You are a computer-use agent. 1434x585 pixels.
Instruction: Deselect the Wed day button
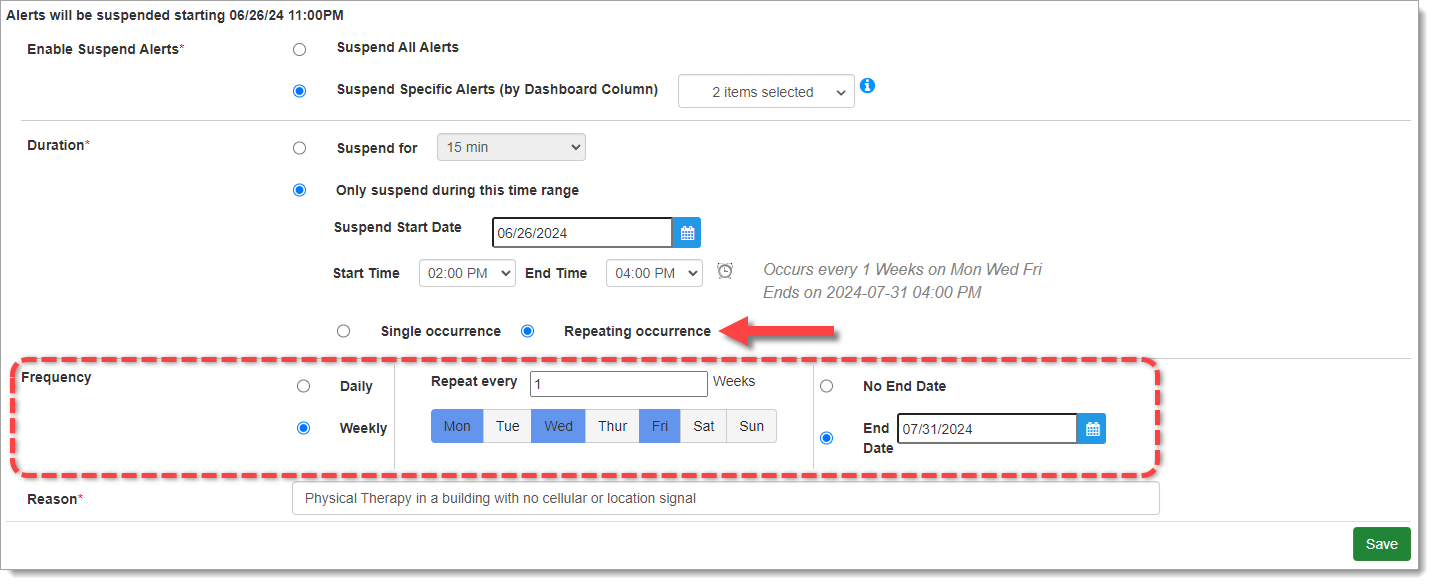(558, 426)
